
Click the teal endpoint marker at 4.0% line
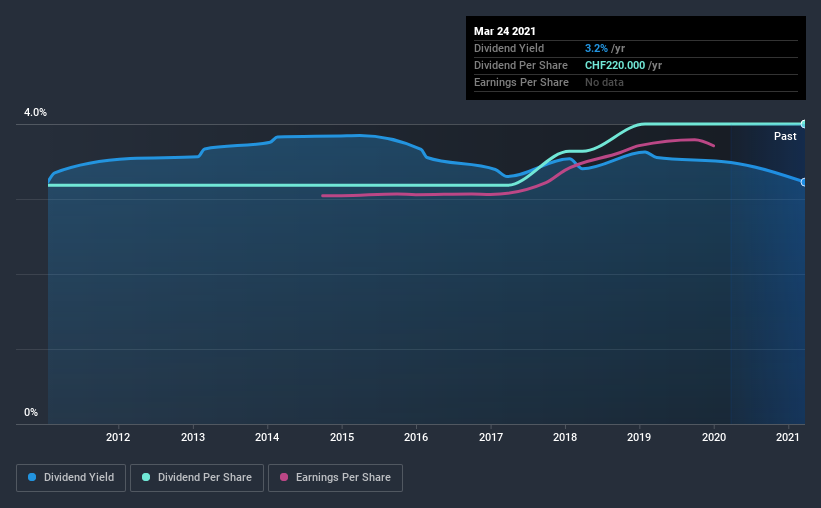pyautogui.click(x=804, y=124)
